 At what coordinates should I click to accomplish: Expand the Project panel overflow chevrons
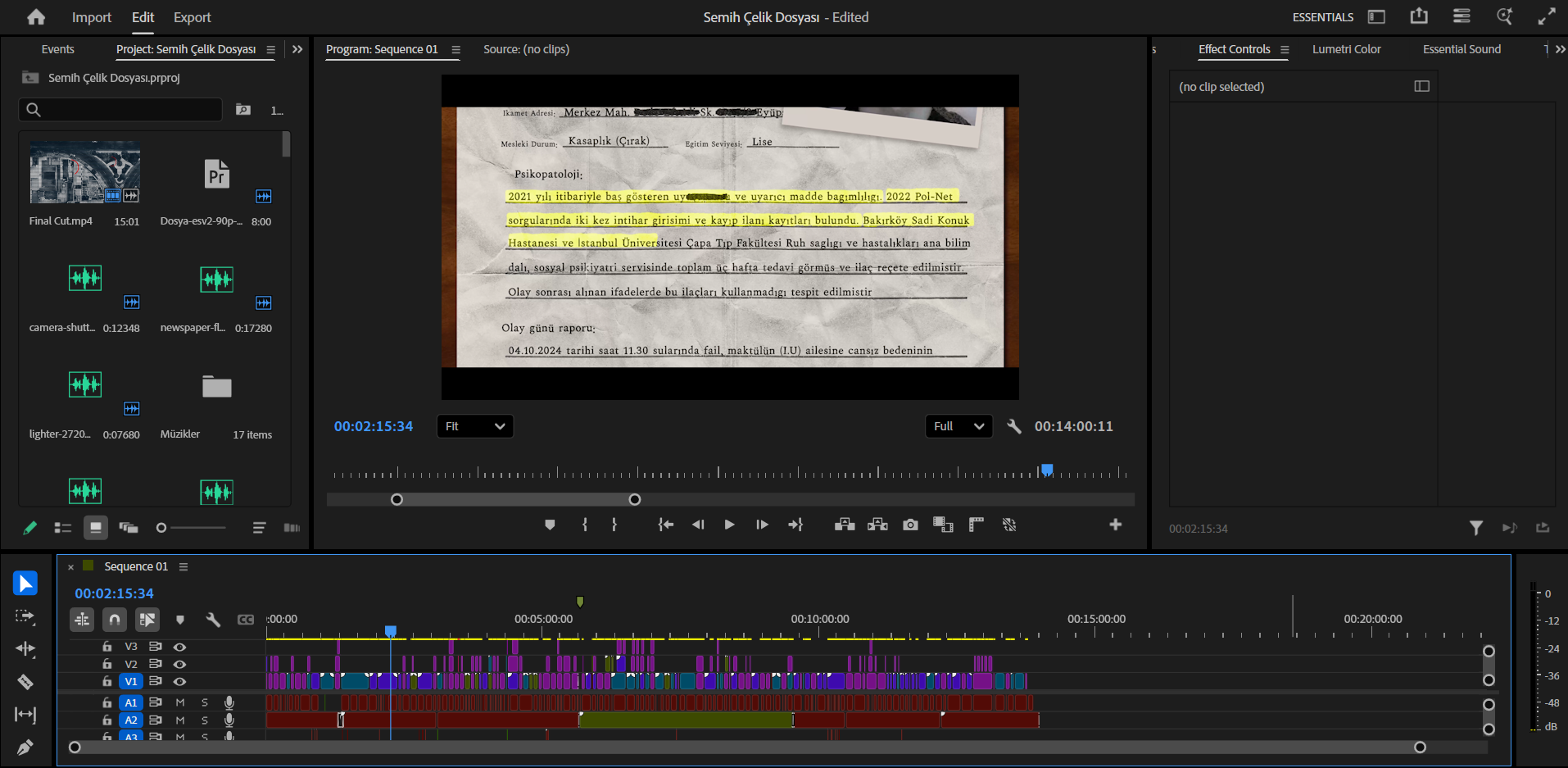(x=297, y=49)
